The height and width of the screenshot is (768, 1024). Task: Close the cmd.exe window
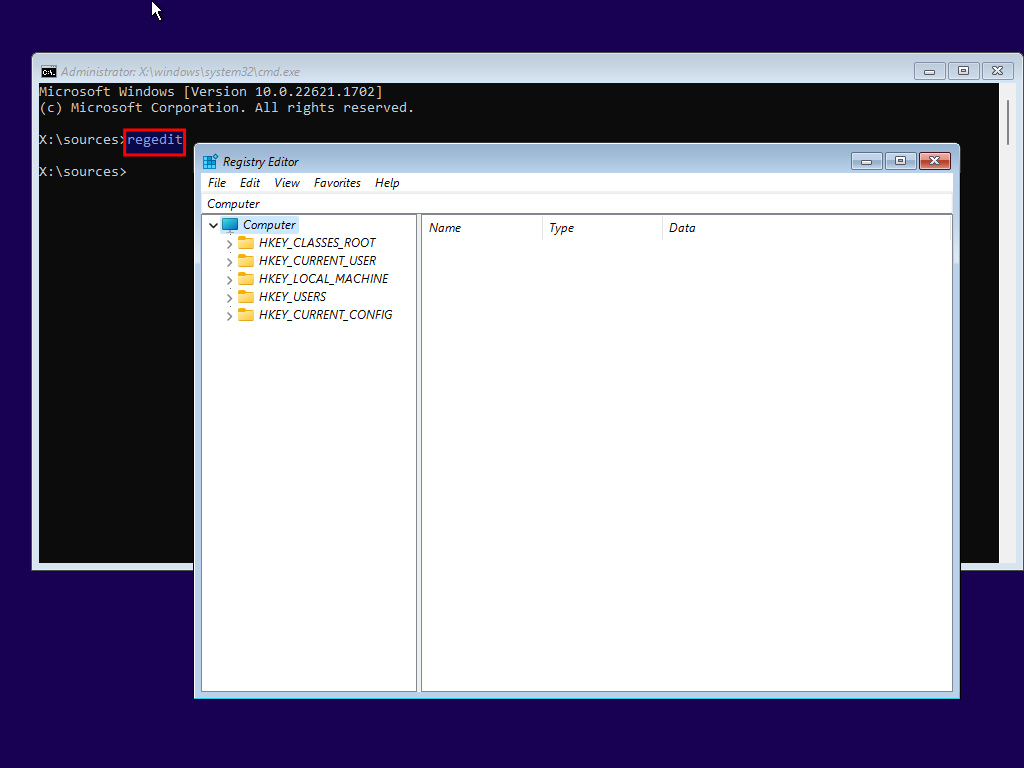tap(997, 71)
